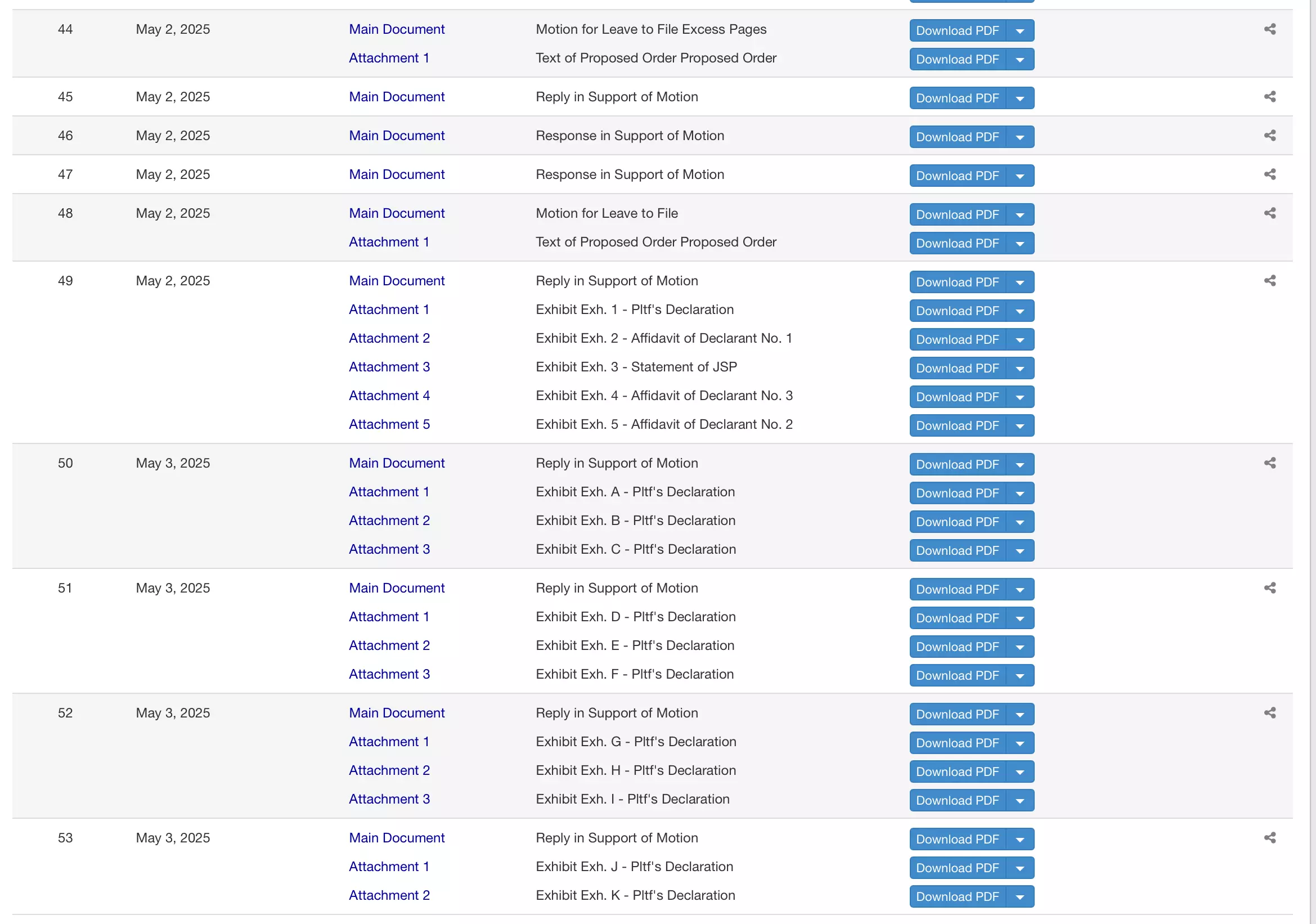This screenshot has width=1316, height=924.
Task: Click the vertical page scrollbar
Action: (x=1313, y=462)
